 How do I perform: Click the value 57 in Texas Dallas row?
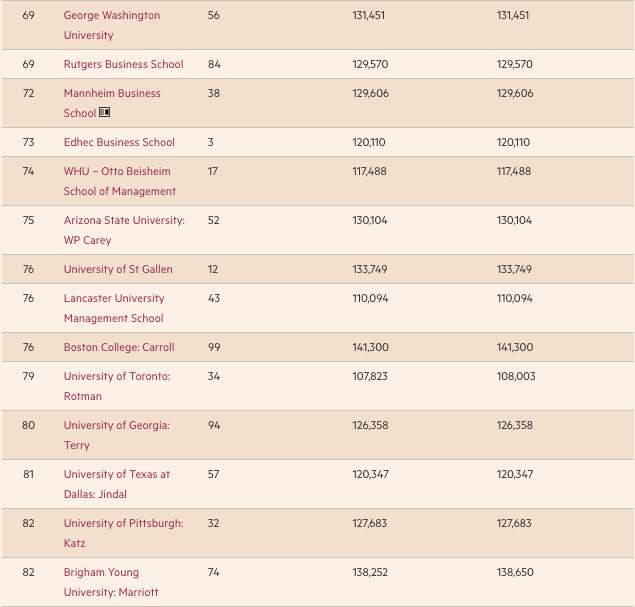point(213,474)
